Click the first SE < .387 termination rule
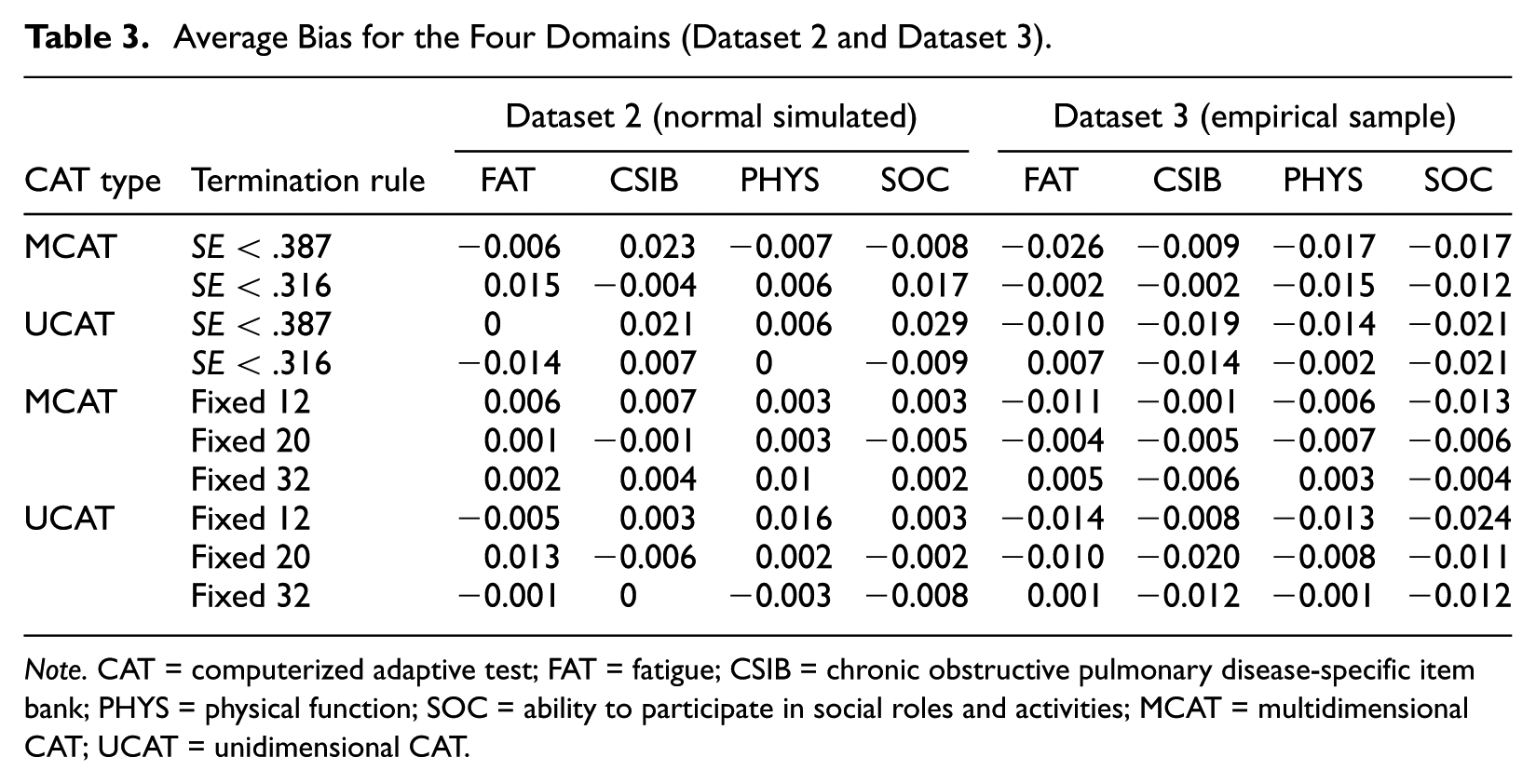 pyautogui.click(x=261, y=247)
